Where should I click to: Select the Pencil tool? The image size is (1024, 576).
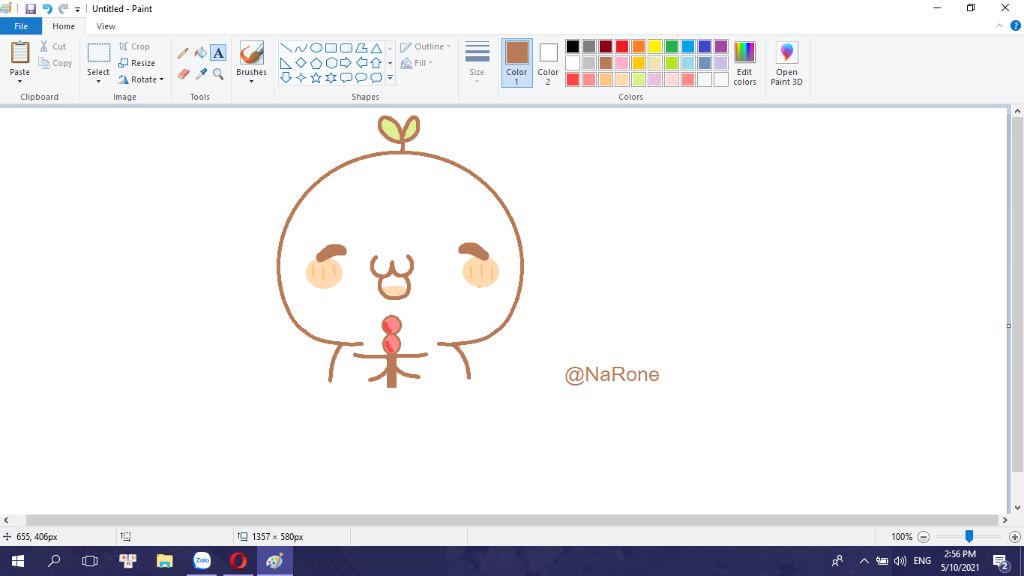[184, 53]
